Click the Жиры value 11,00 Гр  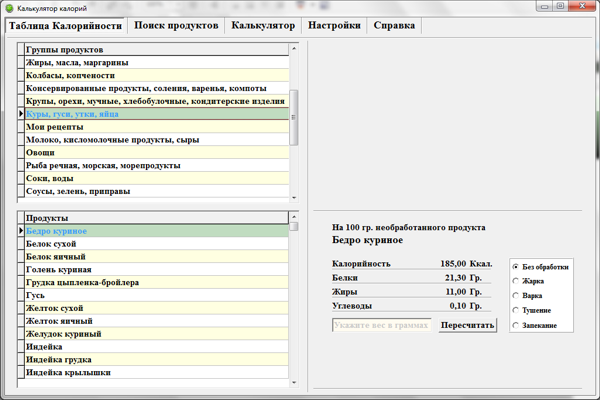(463, 292)
